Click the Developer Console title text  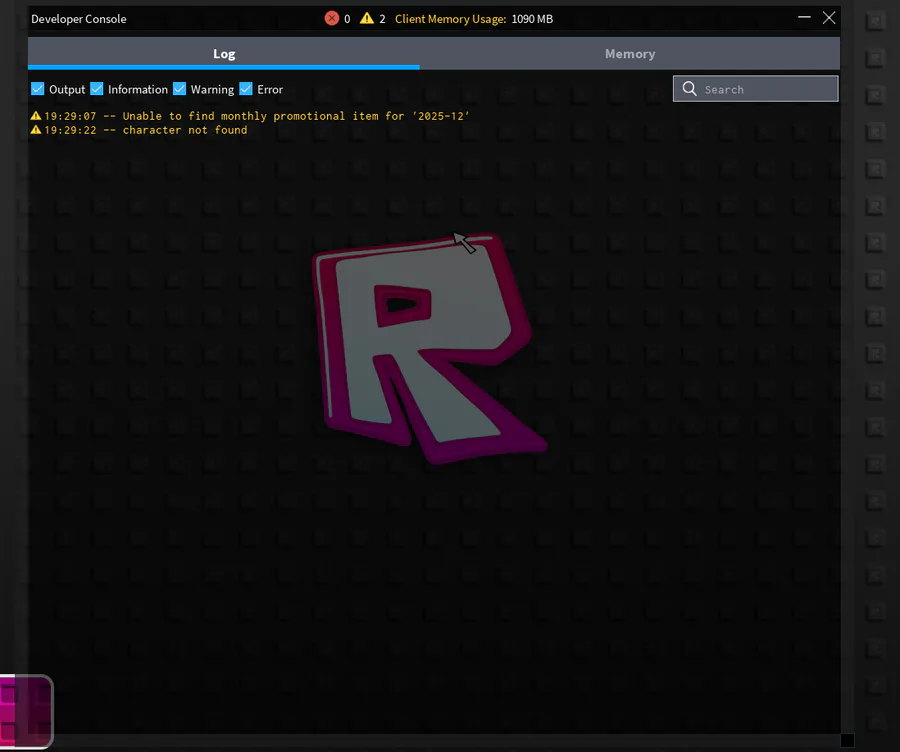(x=79, y=19)
